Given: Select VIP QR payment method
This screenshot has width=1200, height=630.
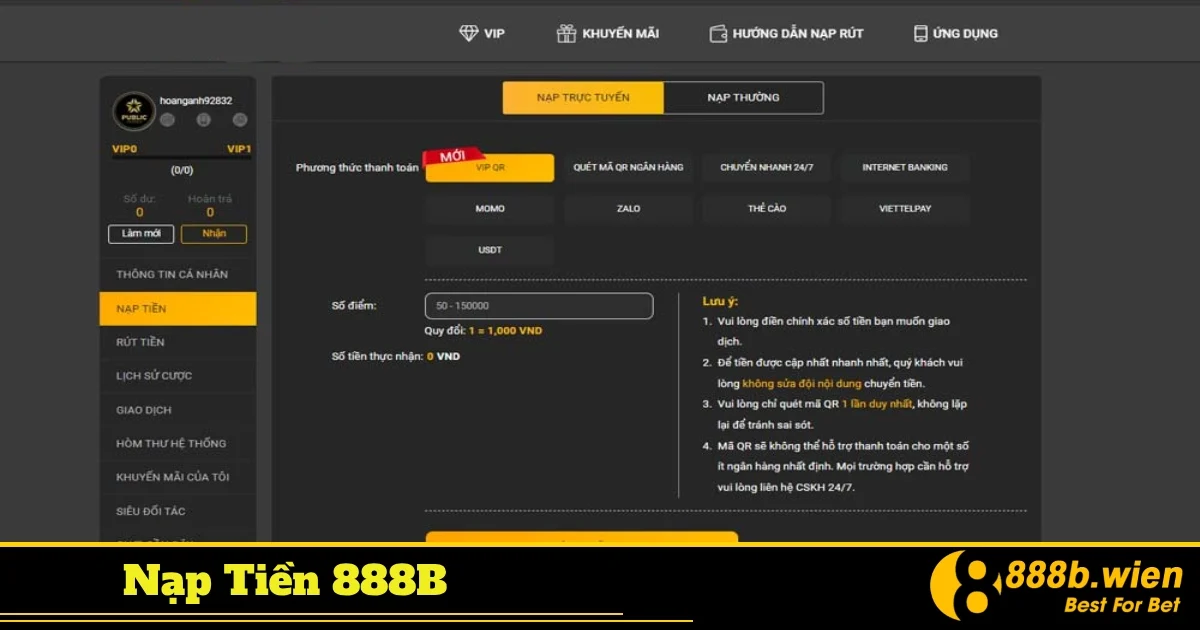Looking at the screenshot, I should pyautogui.click(x=490, y=168).
